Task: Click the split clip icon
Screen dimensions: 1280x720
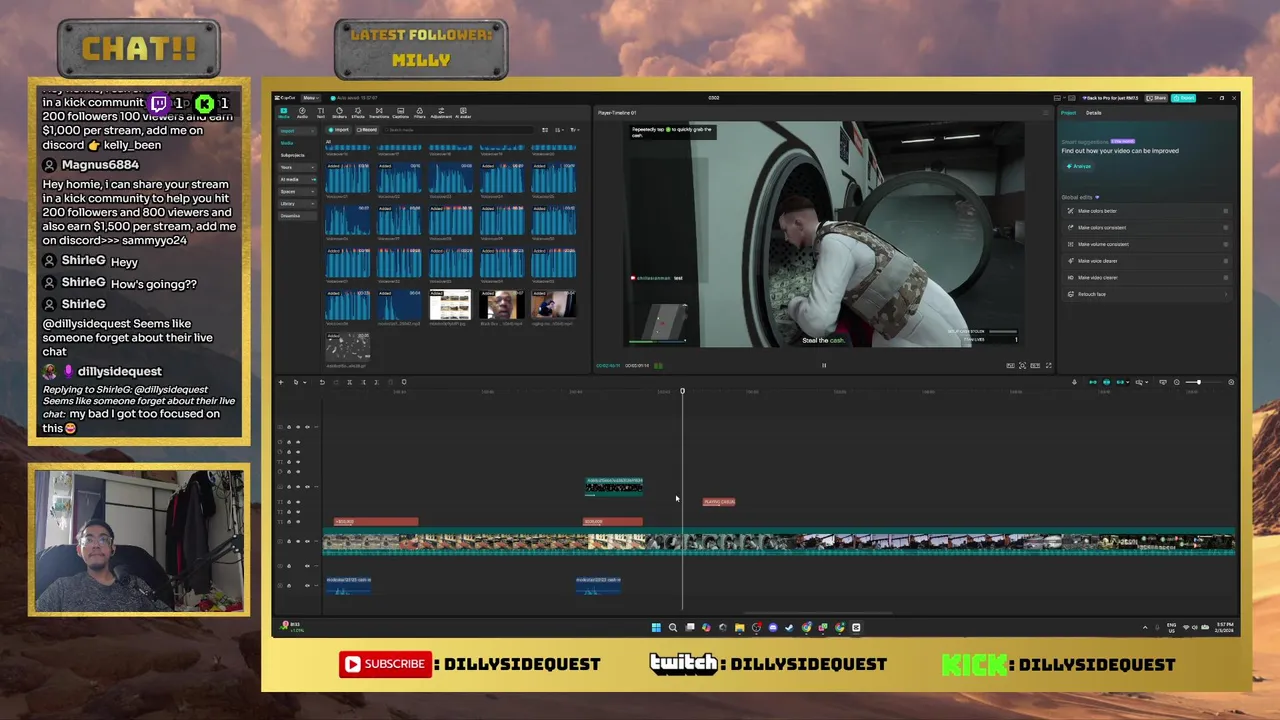Action: point(349,382)
